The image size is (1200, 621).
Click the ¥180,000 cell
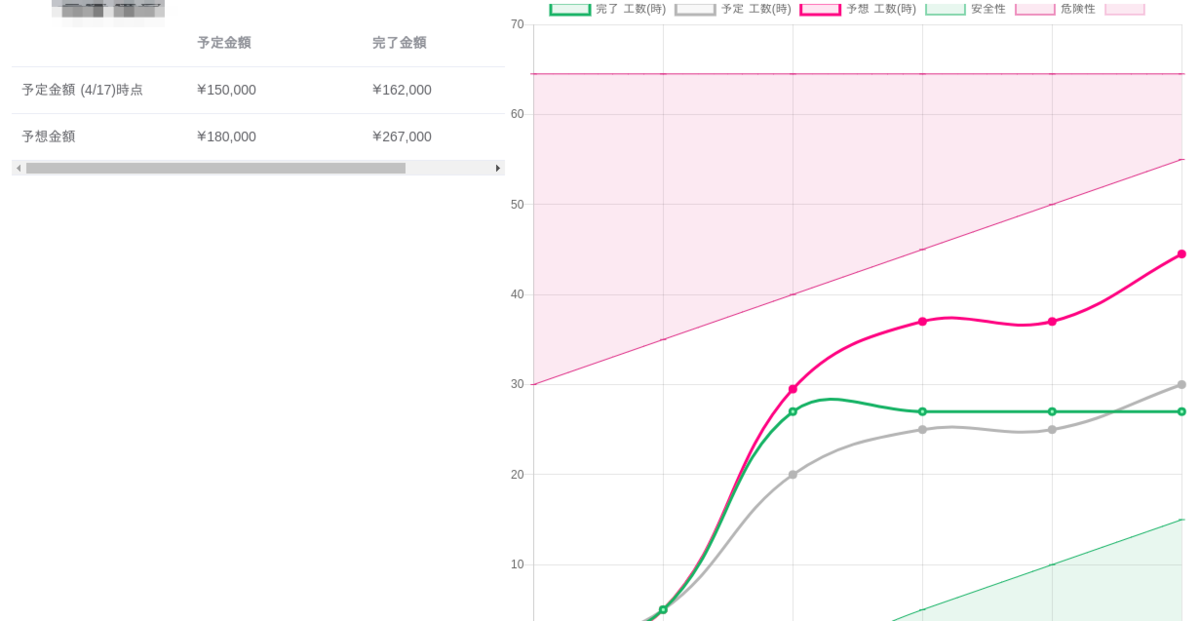tap(226, 137)
